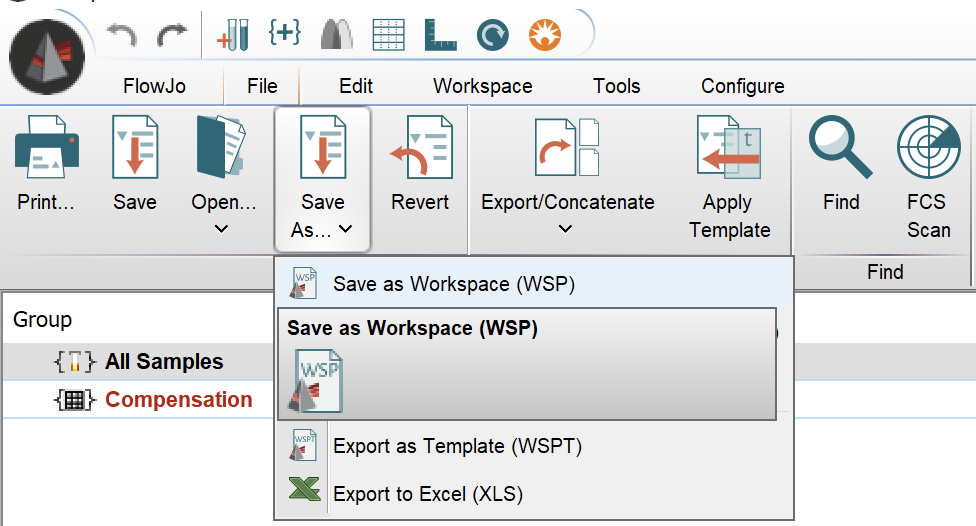Click the Apply Template label

[x=730, y=216]
